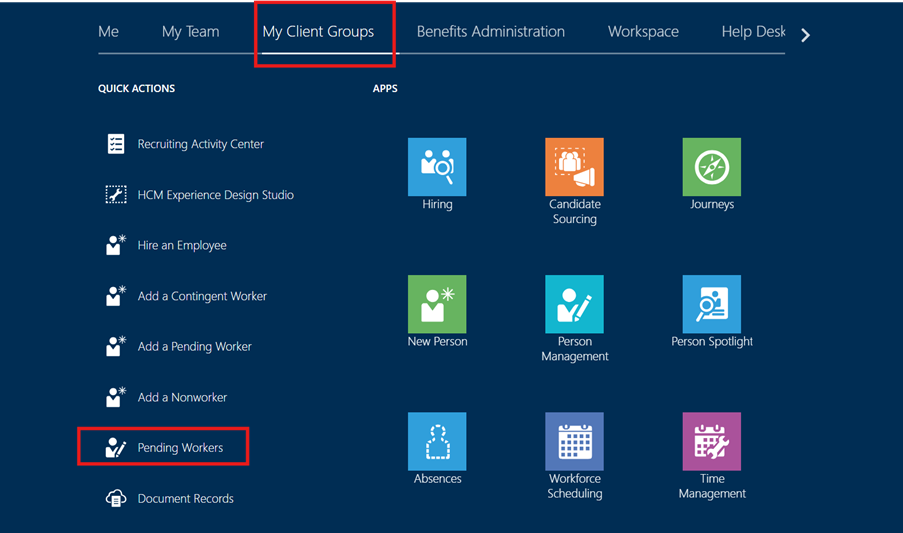This screenshot has width=903, height=533.
Task: Open HCM Experience Design Studio link
Action: click(x=215, y=195)
